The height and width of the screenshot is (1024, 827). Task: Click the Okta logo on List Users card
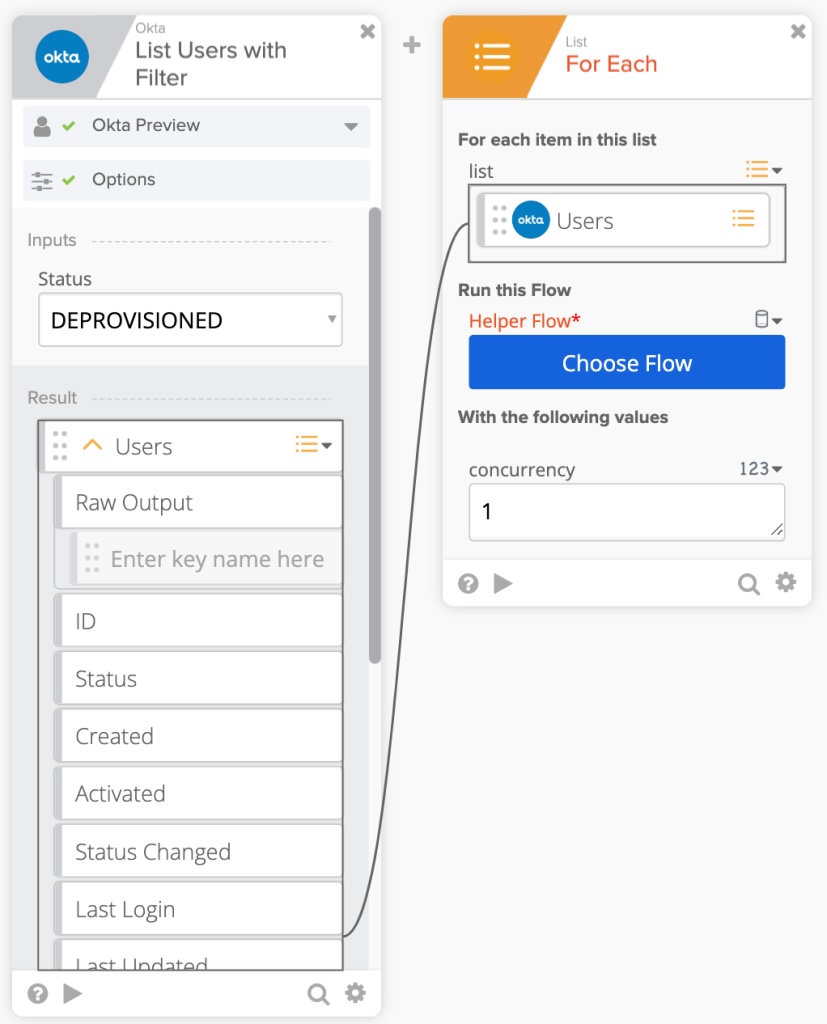pos(62,57)
